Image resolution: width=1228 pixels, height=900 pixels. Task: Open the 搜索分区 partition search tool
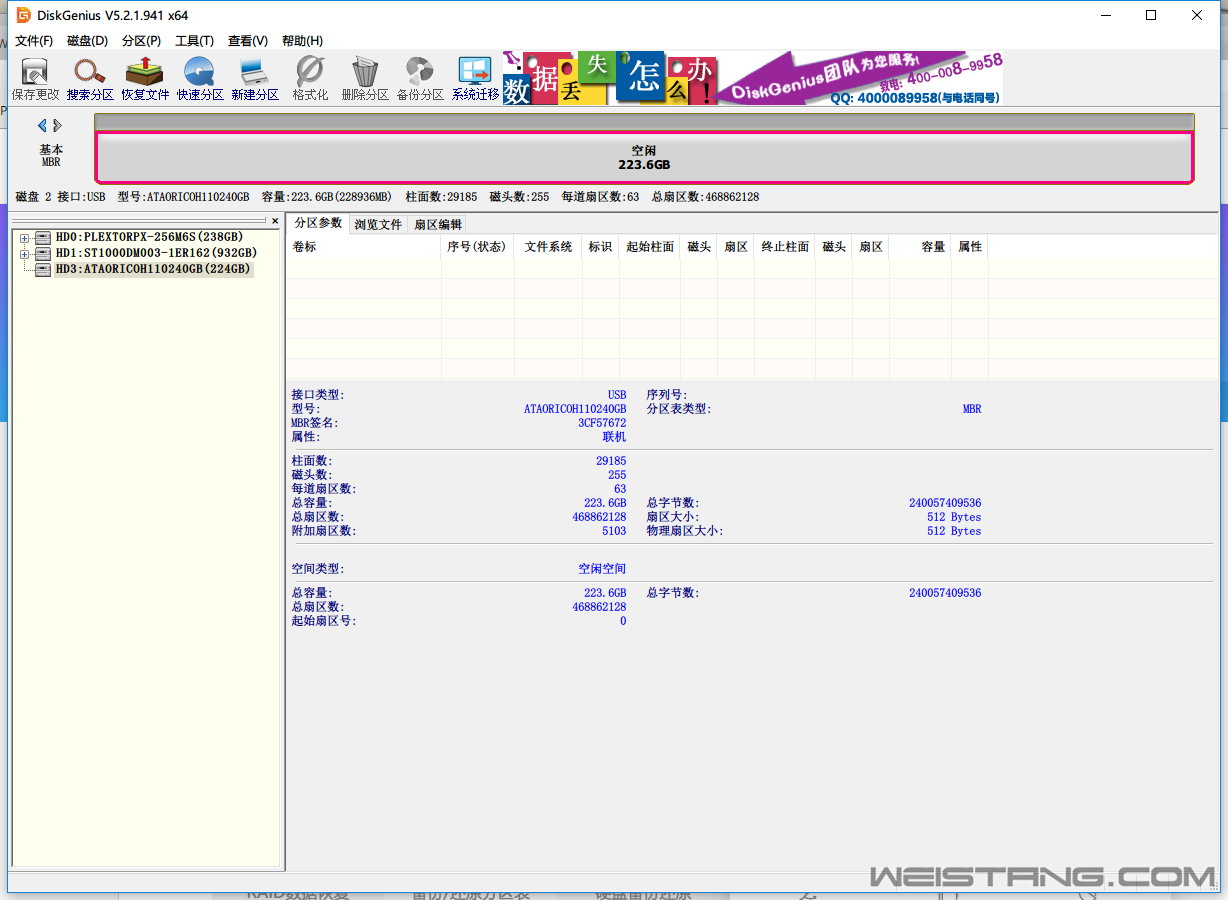coord(90,79)
